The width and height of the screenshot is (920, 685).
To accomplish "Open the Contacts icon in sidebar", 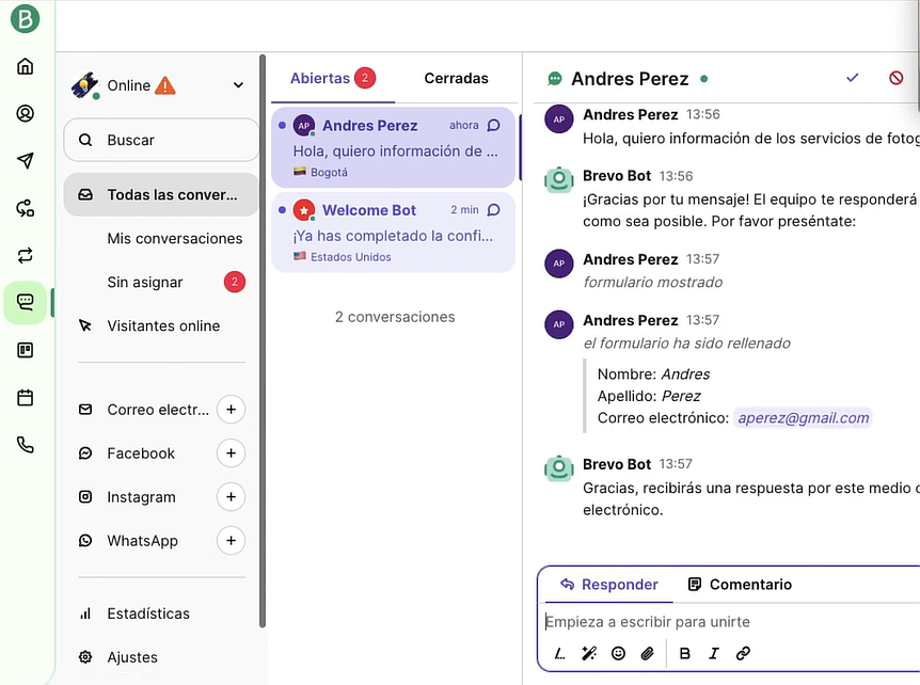I will point(25,113).
